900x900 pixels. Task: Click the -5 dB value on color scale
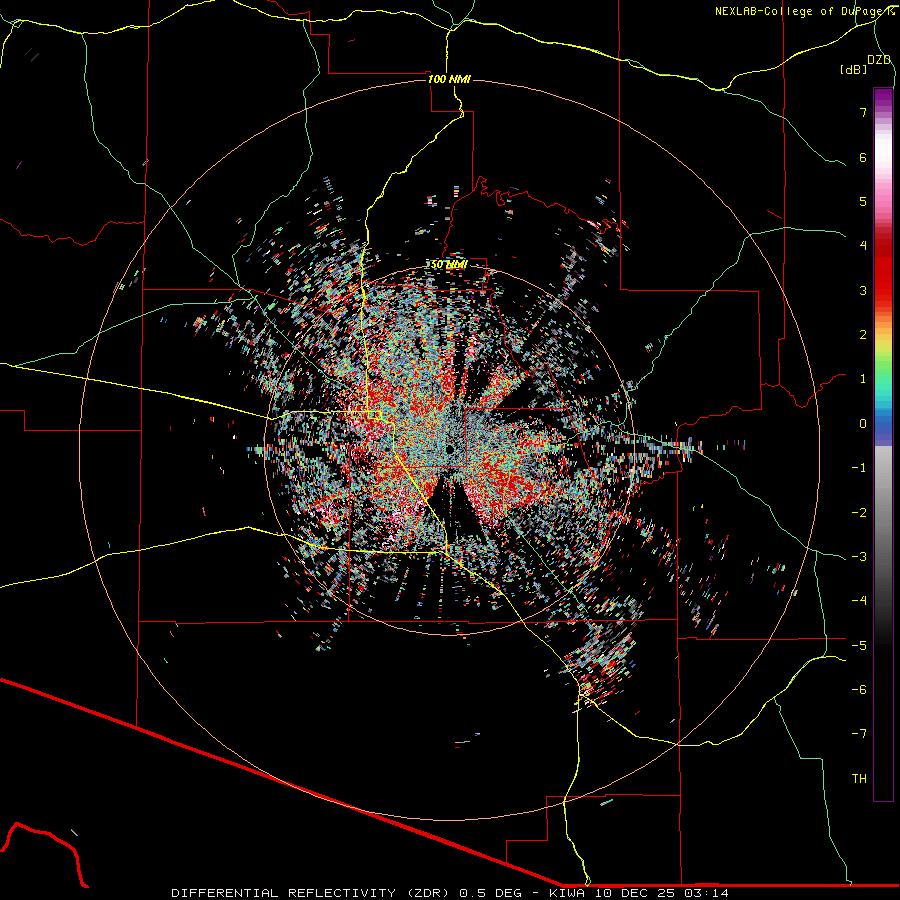[859, 646]
